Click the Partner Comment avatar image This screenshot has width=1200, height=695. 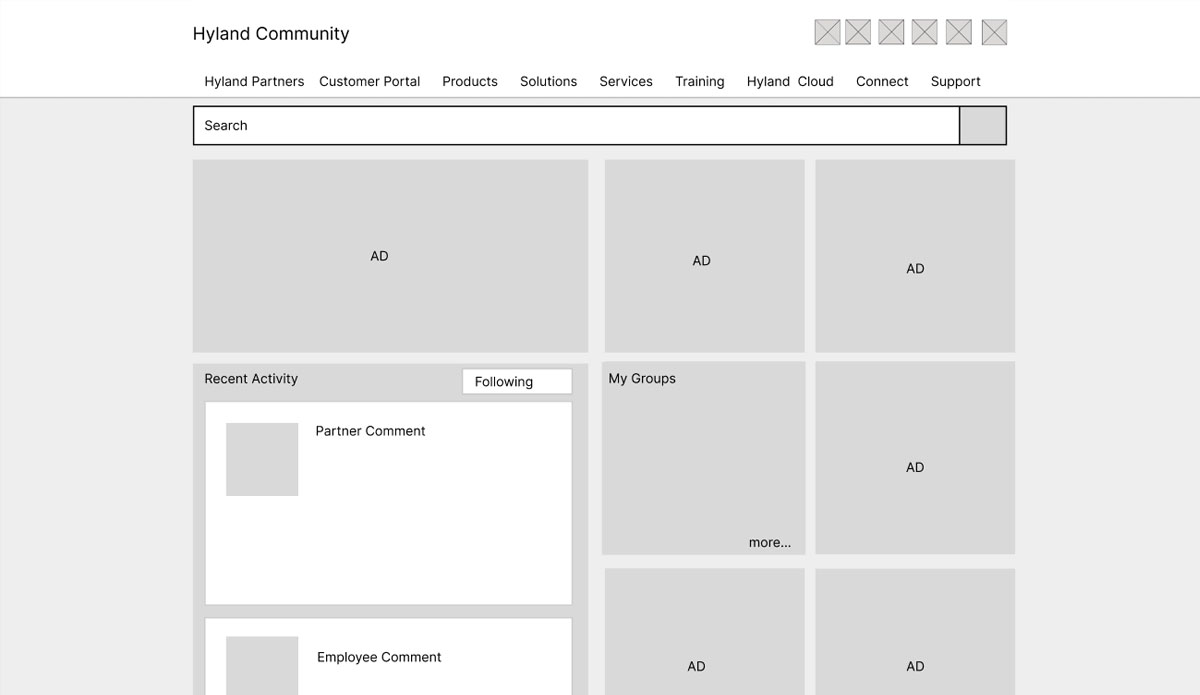pos(261,458)
